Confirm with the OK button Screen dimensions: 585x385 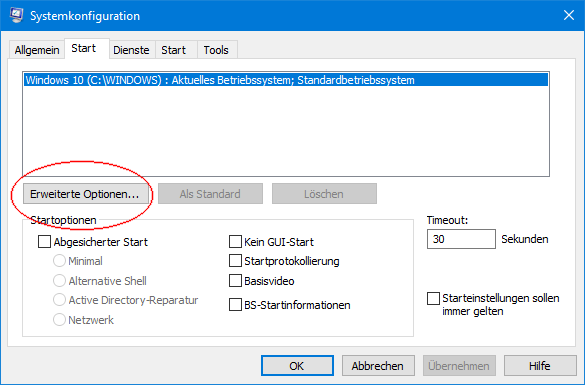pyautogui.click(x=297, y=366)
